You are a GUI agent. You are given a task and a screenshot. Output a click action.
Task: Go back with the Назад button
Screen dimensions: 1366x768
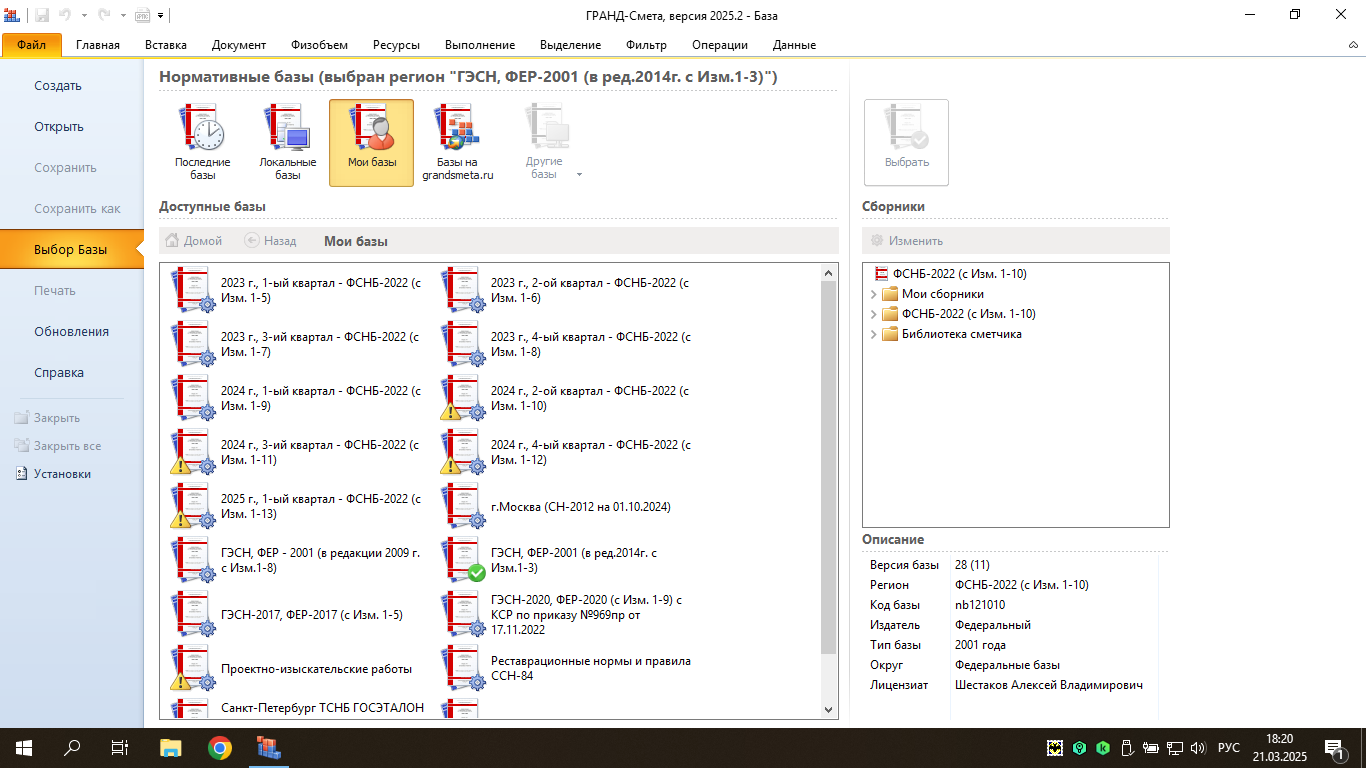270,241
